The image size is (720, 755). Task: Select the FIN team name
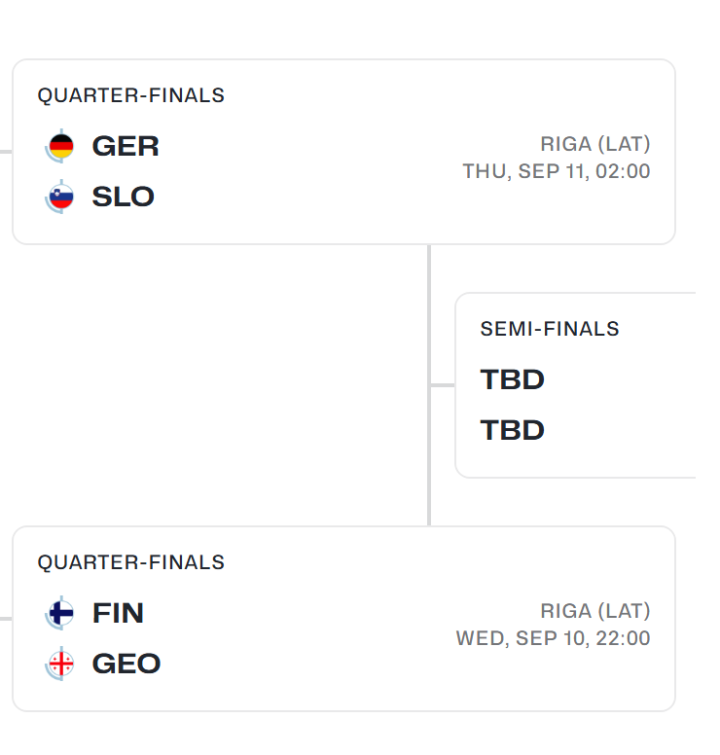click(x=118, y=613)
